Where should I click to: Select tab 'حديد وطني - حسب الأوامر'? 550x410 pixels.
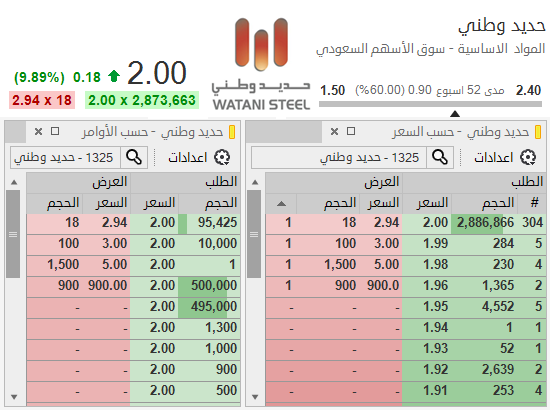(x=152, y=132)
